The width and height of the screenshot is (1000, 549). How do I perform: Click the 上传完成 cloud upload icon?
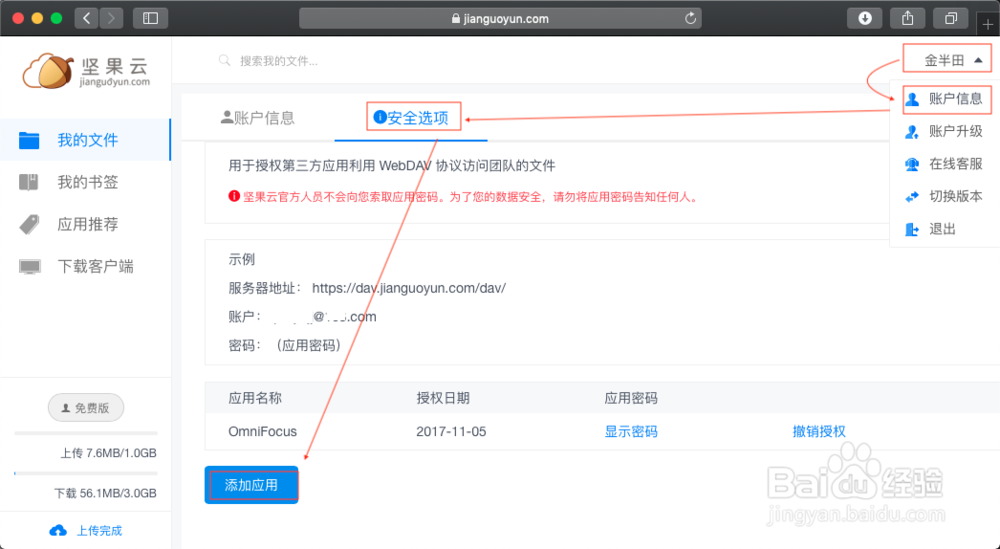coord(58,531)
